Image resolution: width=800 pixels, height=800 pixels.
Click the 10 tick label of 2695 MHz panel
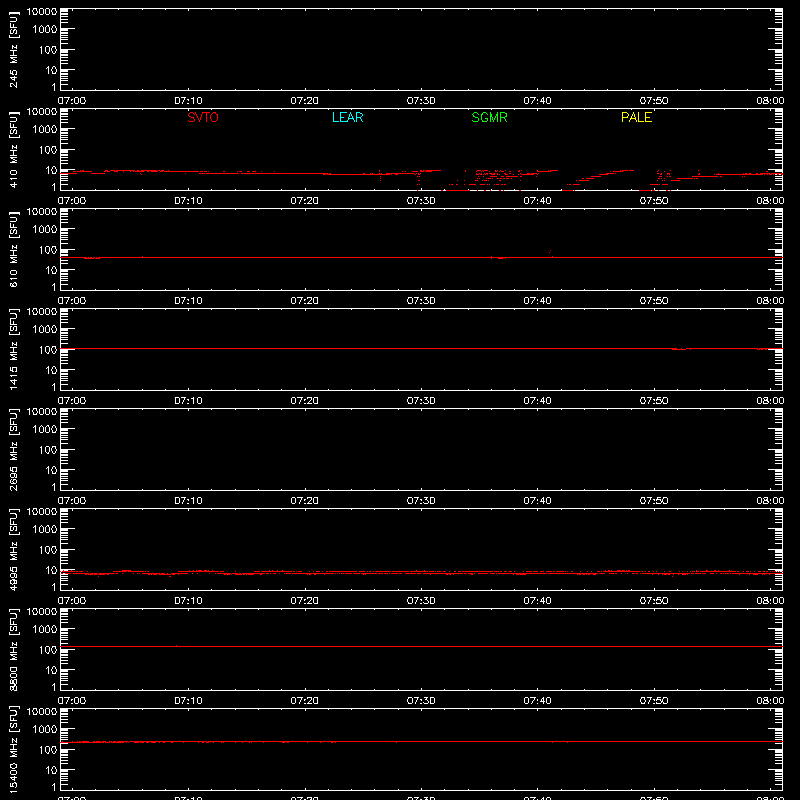click(51, 470)
